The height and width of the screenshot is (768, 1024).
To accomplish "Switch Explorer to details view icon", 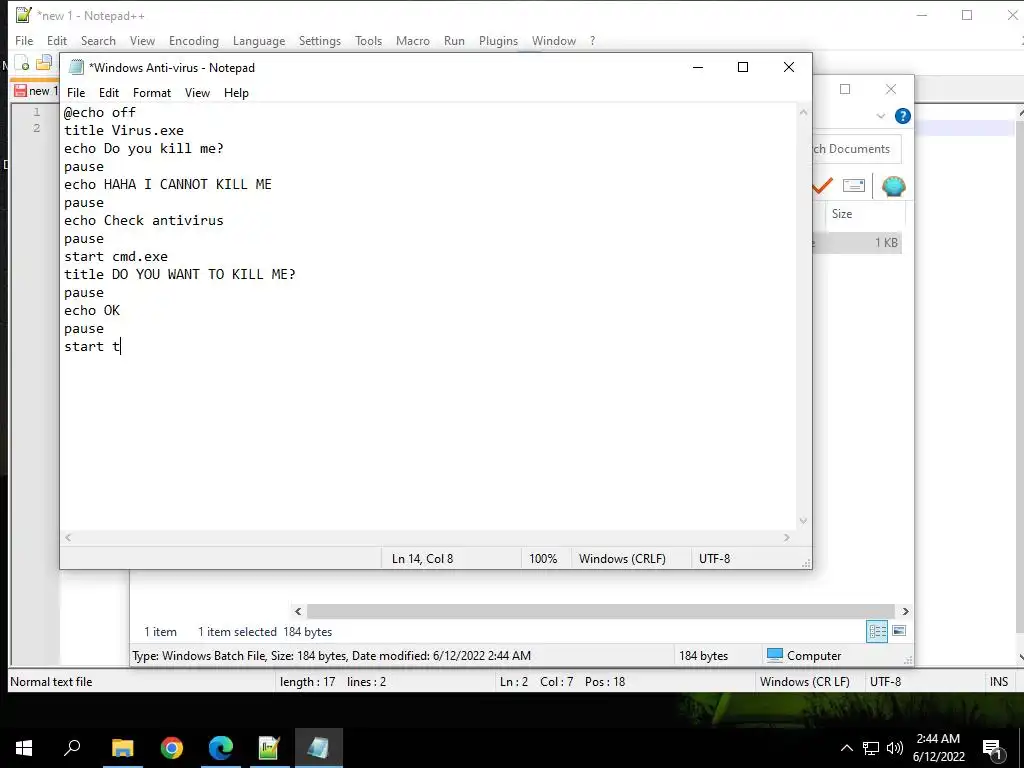I will [x=877, y=631].
